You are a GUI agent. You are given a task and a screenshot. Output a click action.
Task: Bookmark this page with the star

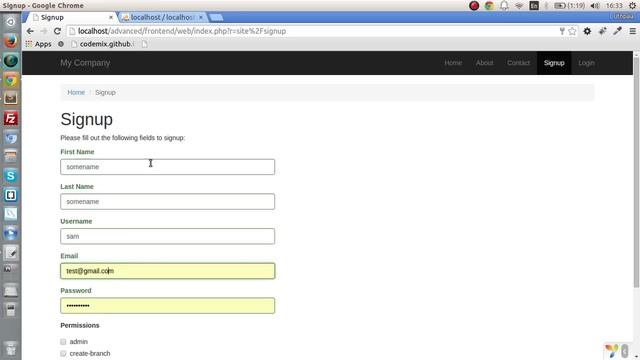pyautogui.click(x=572, y=31)
